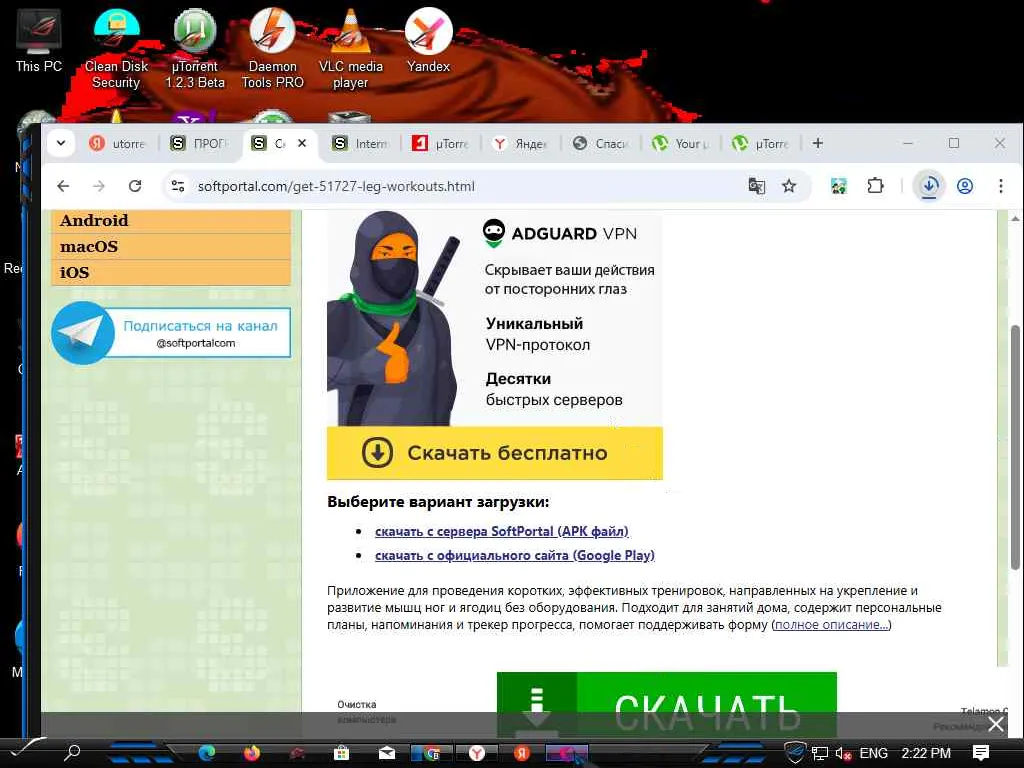
Task: Open µTorrent 1.2.3 Beta desktop icon
Action: point(195,48)
